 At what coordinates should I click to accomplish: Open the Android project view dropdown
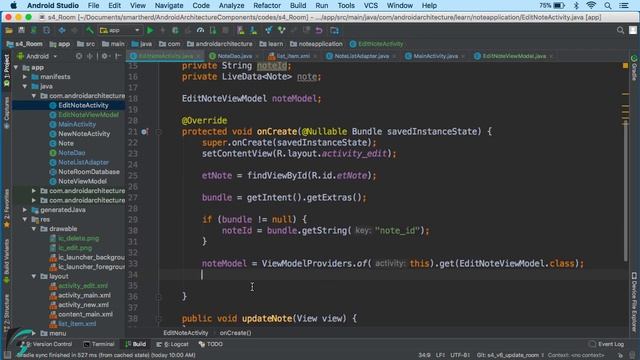[37, 56]
